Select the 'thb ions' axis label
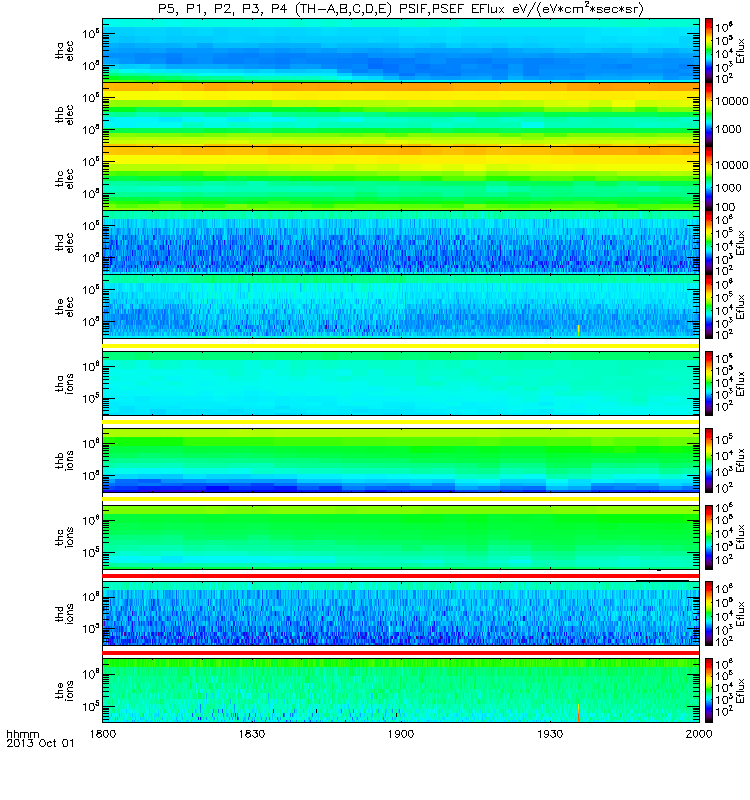This screenshot has width=750, height=800. 65,460
